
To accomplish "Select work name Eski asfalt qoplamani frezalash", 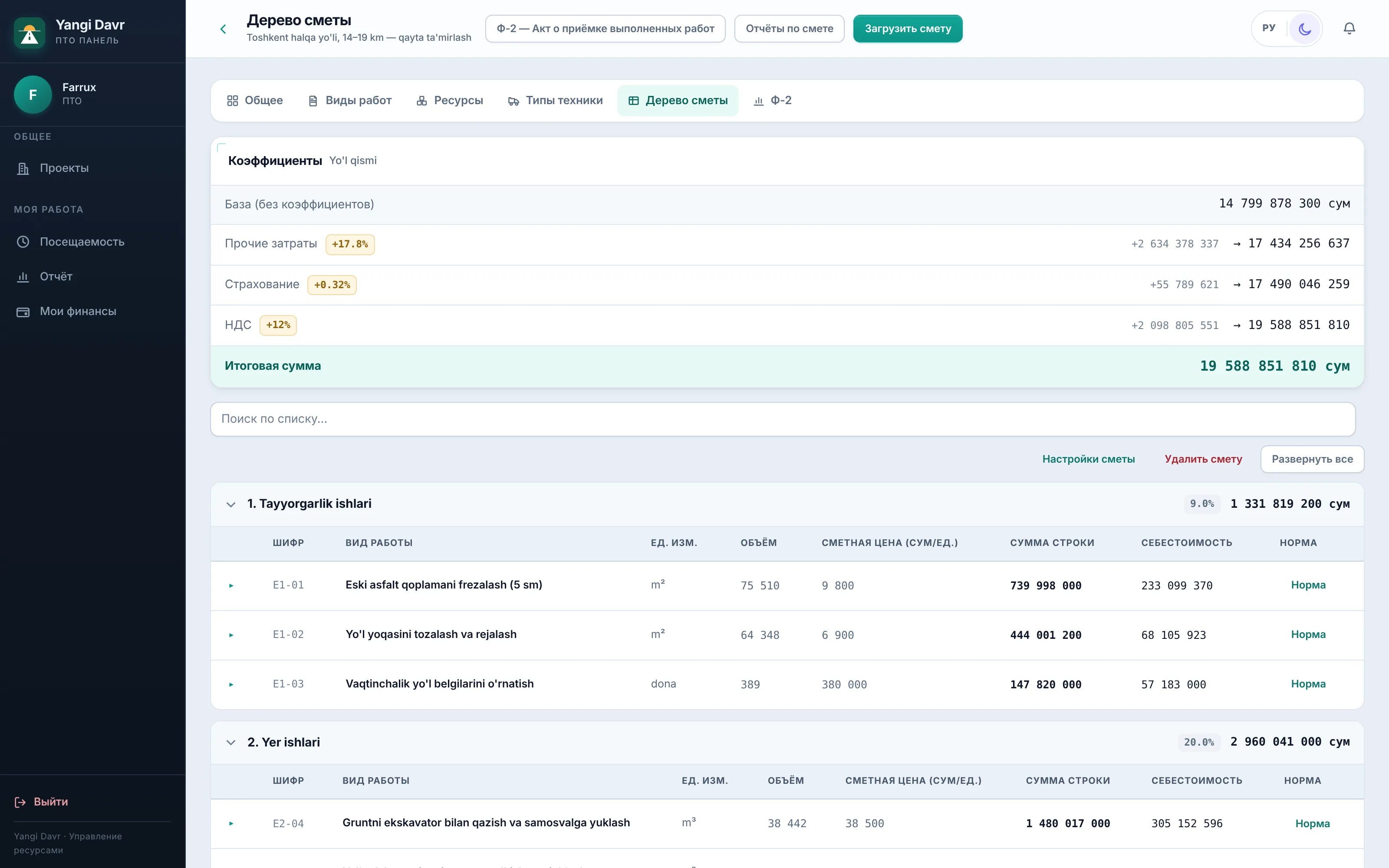I will (x=444, y=585).
